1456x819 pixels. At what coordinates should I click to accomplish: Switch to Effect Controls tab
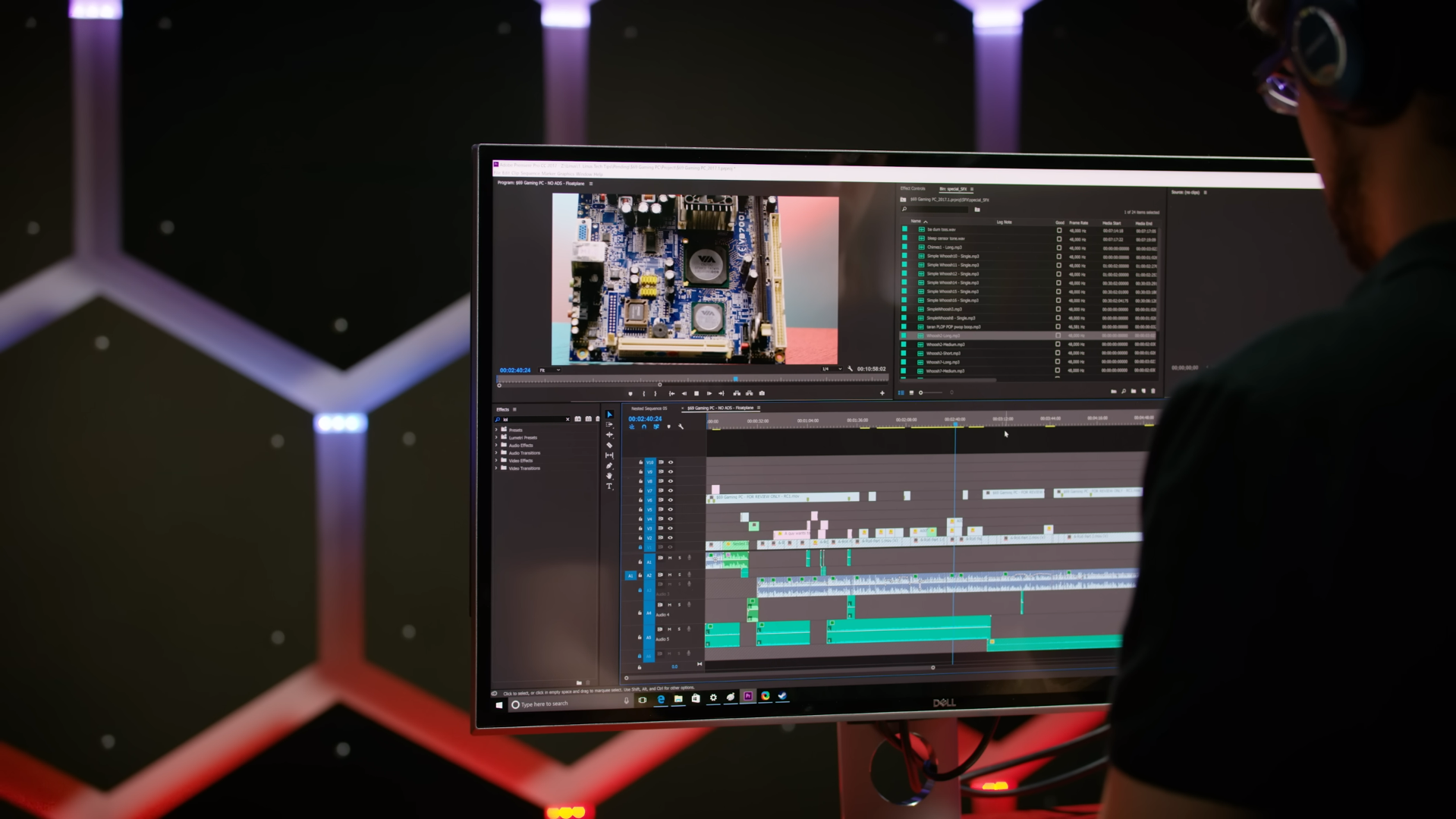coord(913,188)
